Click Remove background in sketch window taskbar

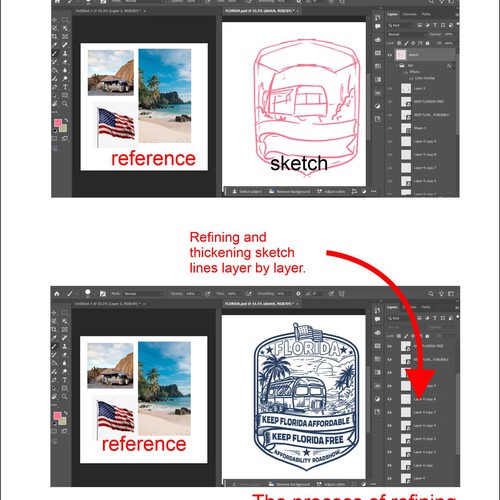(290, 192)
